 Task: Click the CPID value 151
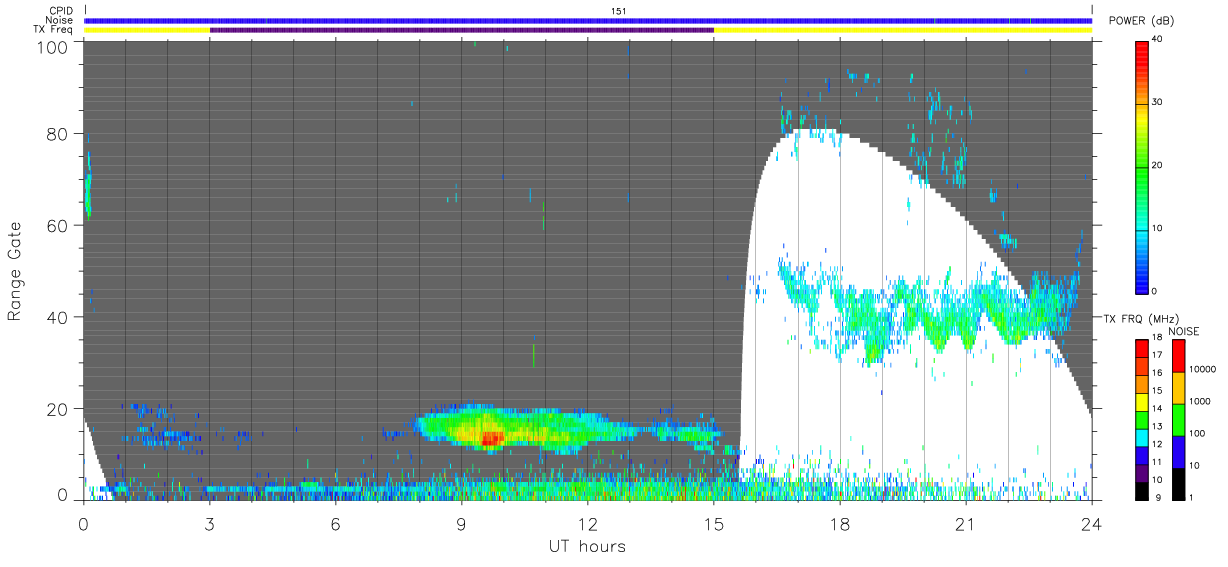click(619, 11)
